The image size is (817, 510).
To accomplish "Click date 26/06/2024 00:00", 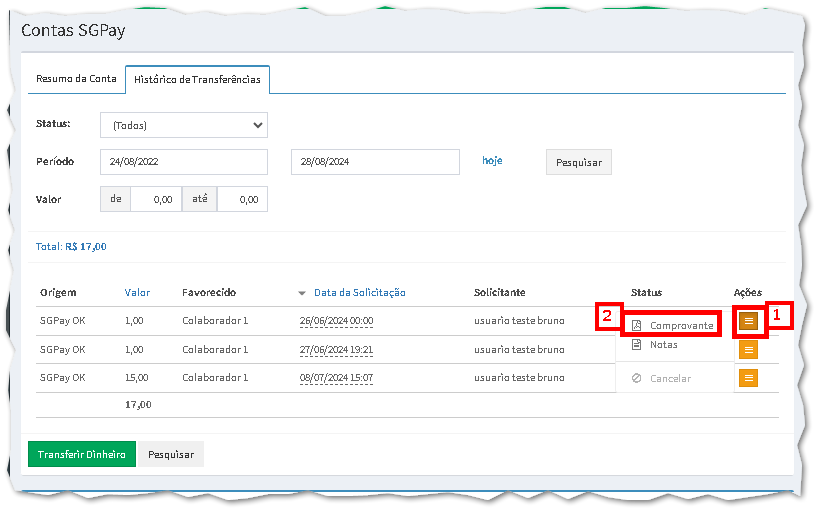I will 336,321.
